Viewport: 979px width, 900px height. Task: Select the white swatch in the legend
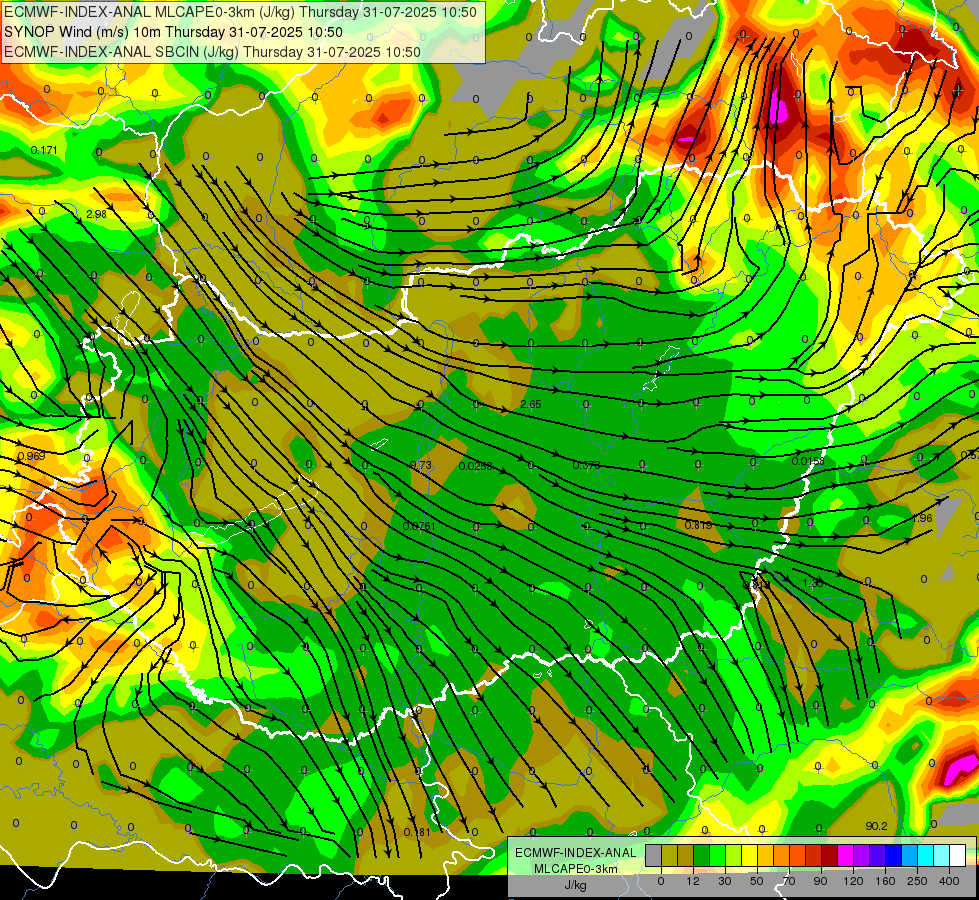(958, 855)
